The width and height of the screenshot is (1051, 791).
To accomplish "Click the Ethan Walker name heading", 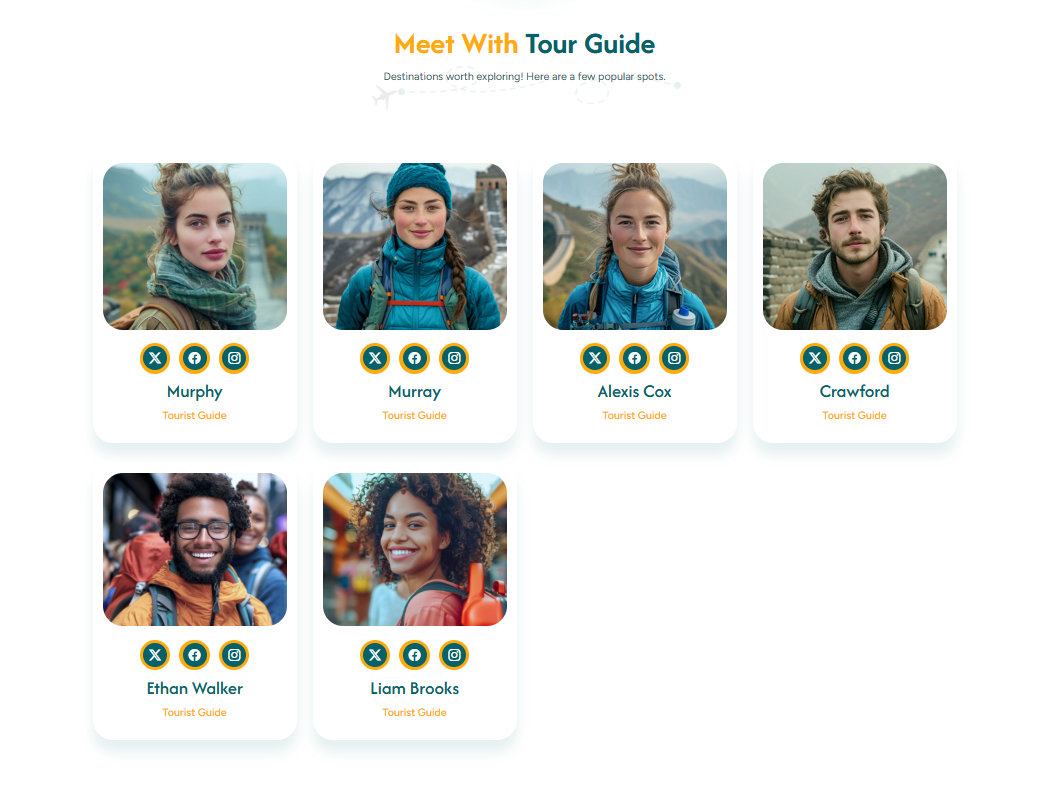I will pyautogui.click(x=194, y=689).
